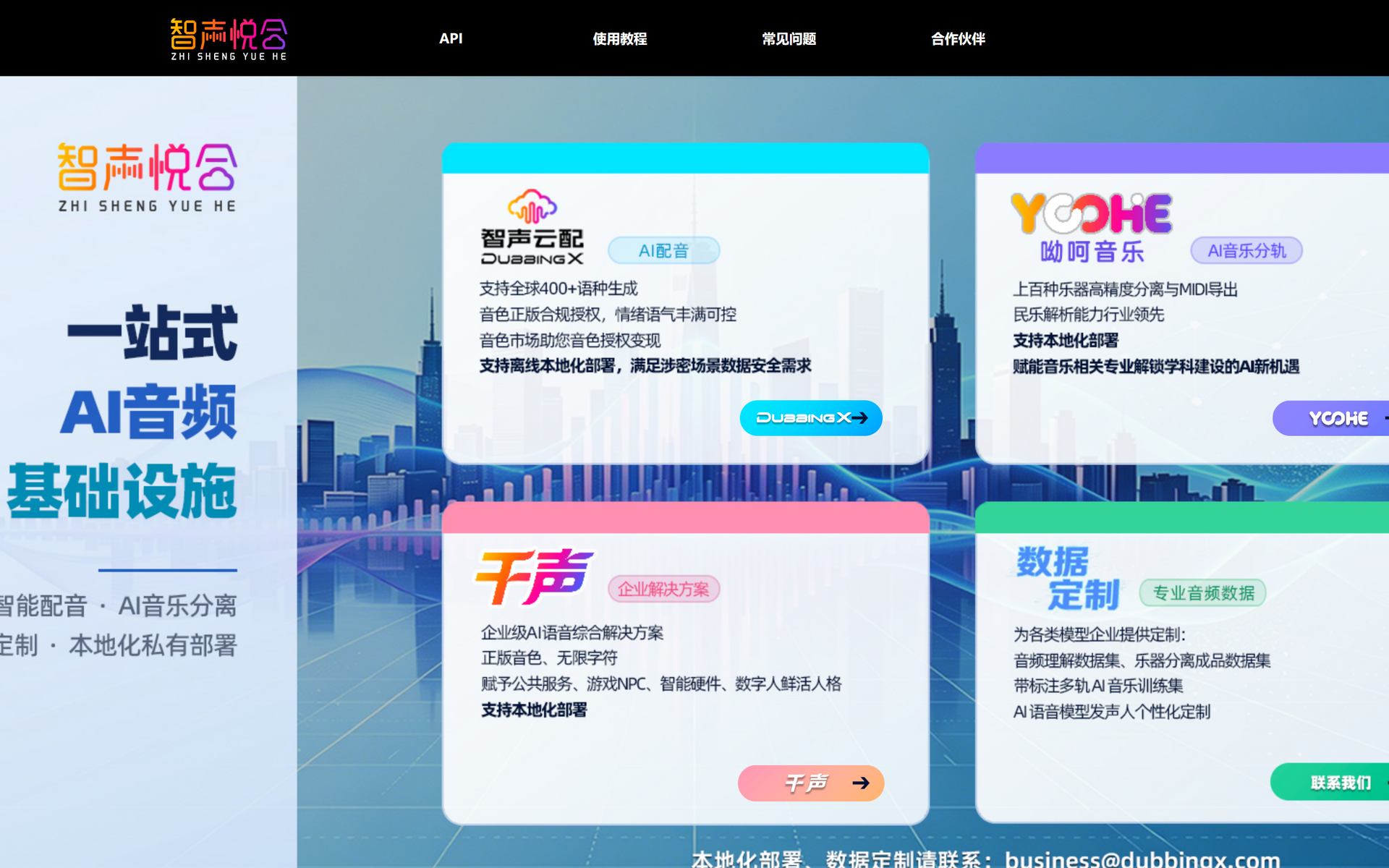
Task: Click text 带标注多轨AI音乐训练集
Action: (x=1098, y=686)
